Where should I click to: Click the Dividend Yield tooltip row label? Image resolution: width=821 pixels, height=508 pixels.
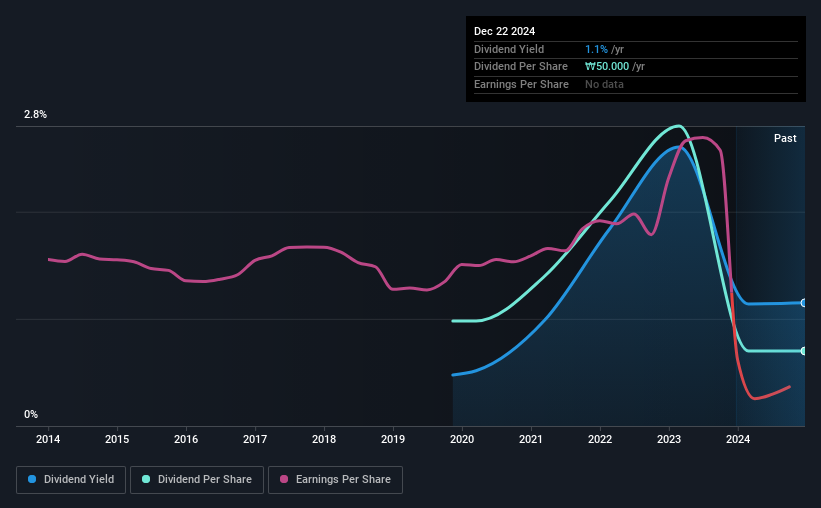(x=509, y=49)
